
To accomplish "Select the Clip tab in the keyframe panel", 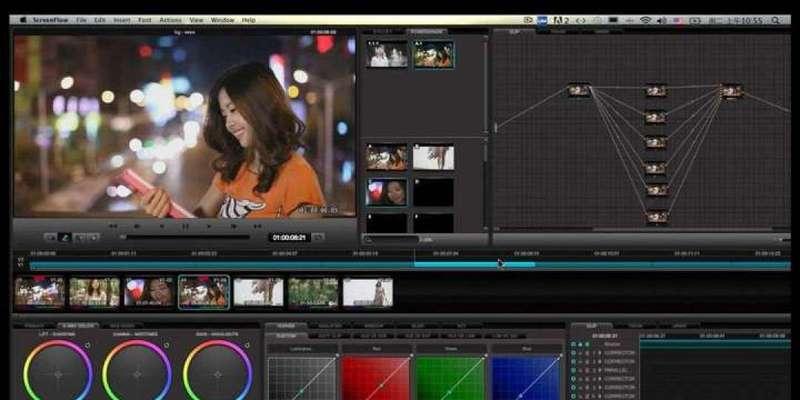I will pyautogui.click(x=591, y=325).
